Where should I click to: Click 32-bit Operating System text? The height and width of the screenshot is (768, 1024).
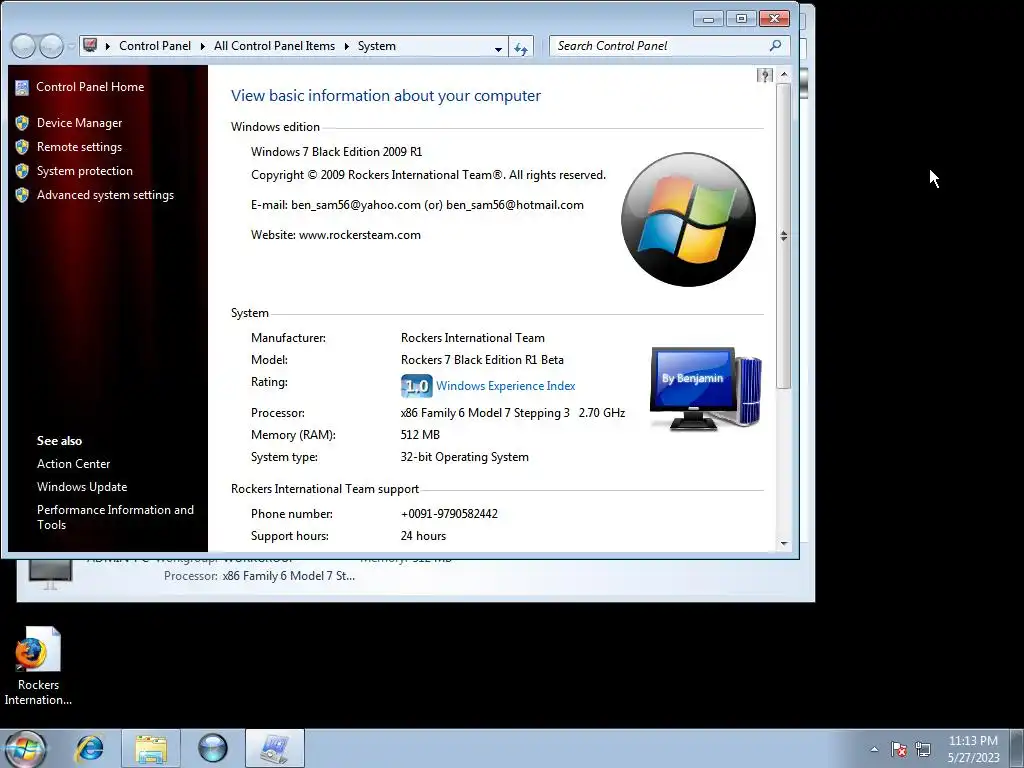click(x=464, y=457)
